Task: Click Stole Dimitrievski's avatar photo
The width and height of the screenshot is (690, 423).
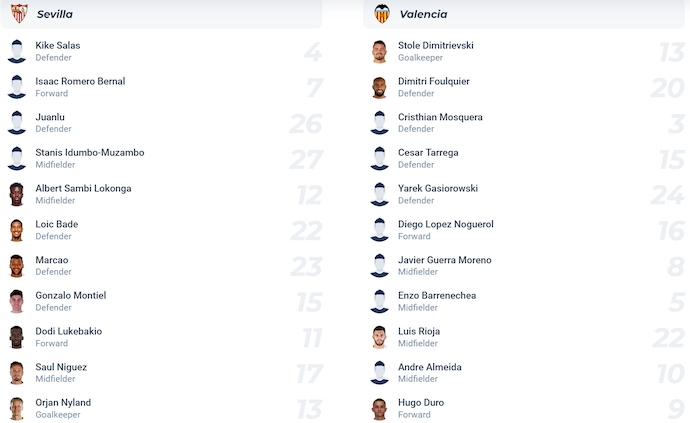Action: coord(379,52)
